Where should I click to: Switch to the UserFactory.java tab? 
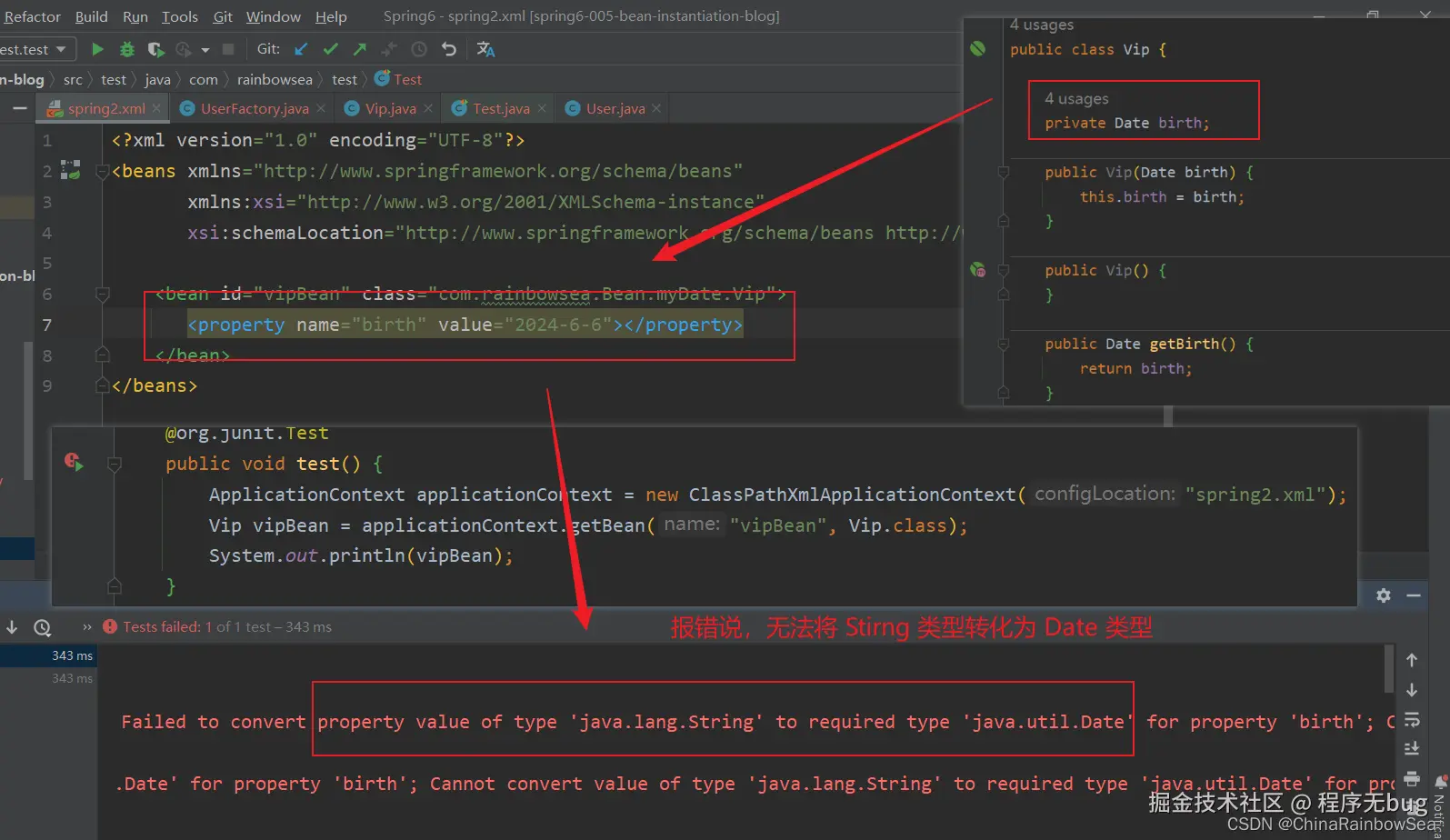[x=254, y=108]
